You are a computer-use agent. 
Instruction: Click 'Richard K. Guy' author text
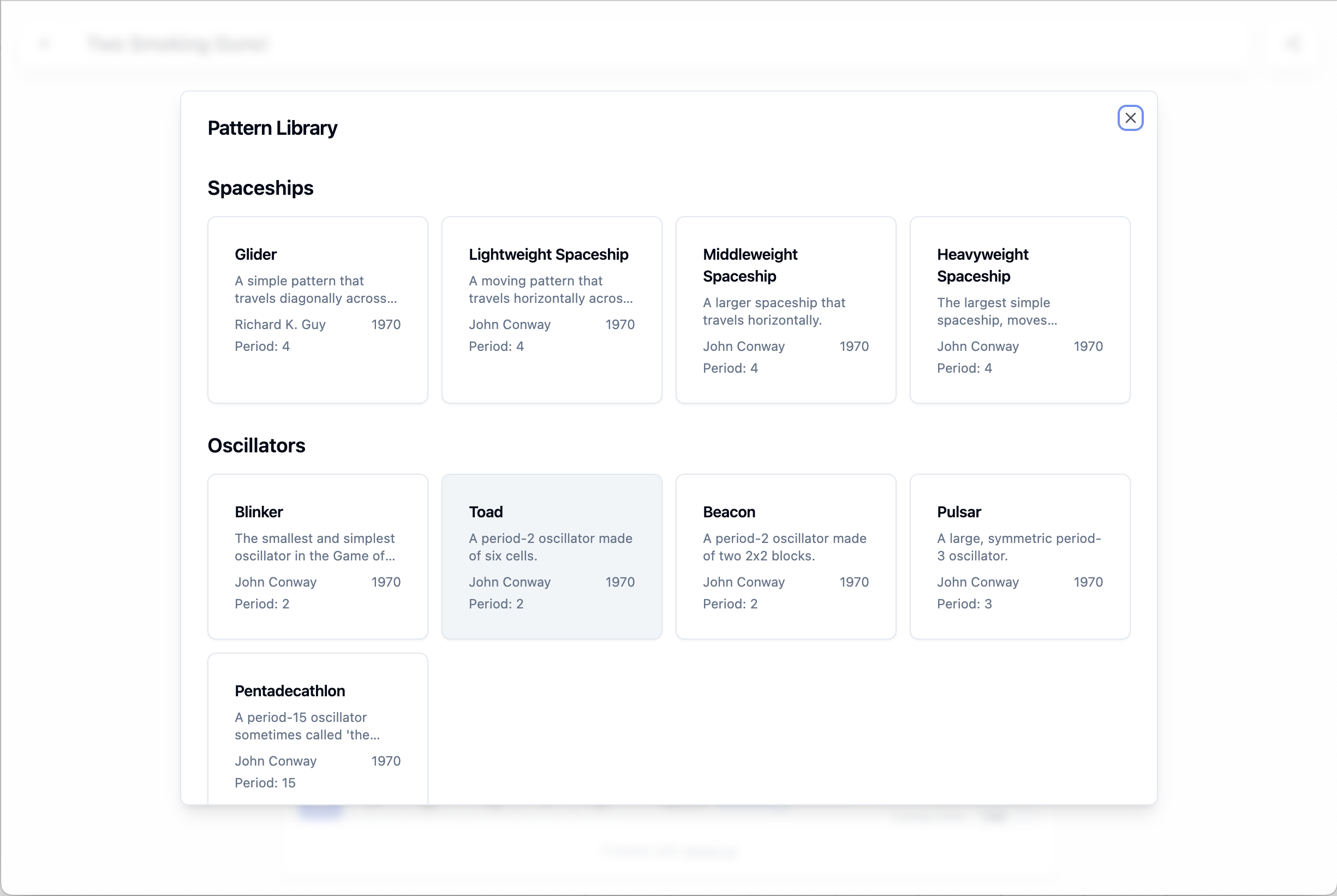pos(280,325)
